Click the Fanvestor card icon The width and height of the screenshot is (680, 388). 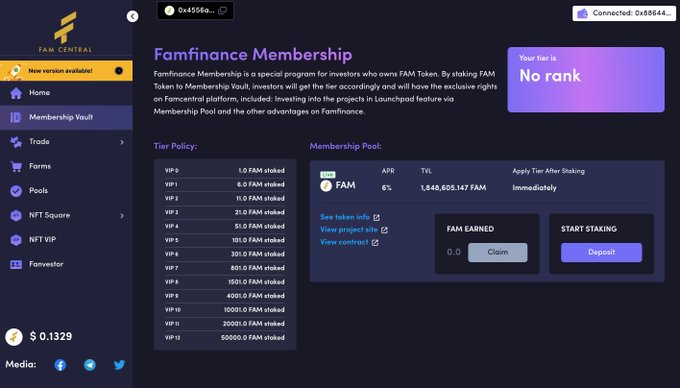click(x=16, y=264)
